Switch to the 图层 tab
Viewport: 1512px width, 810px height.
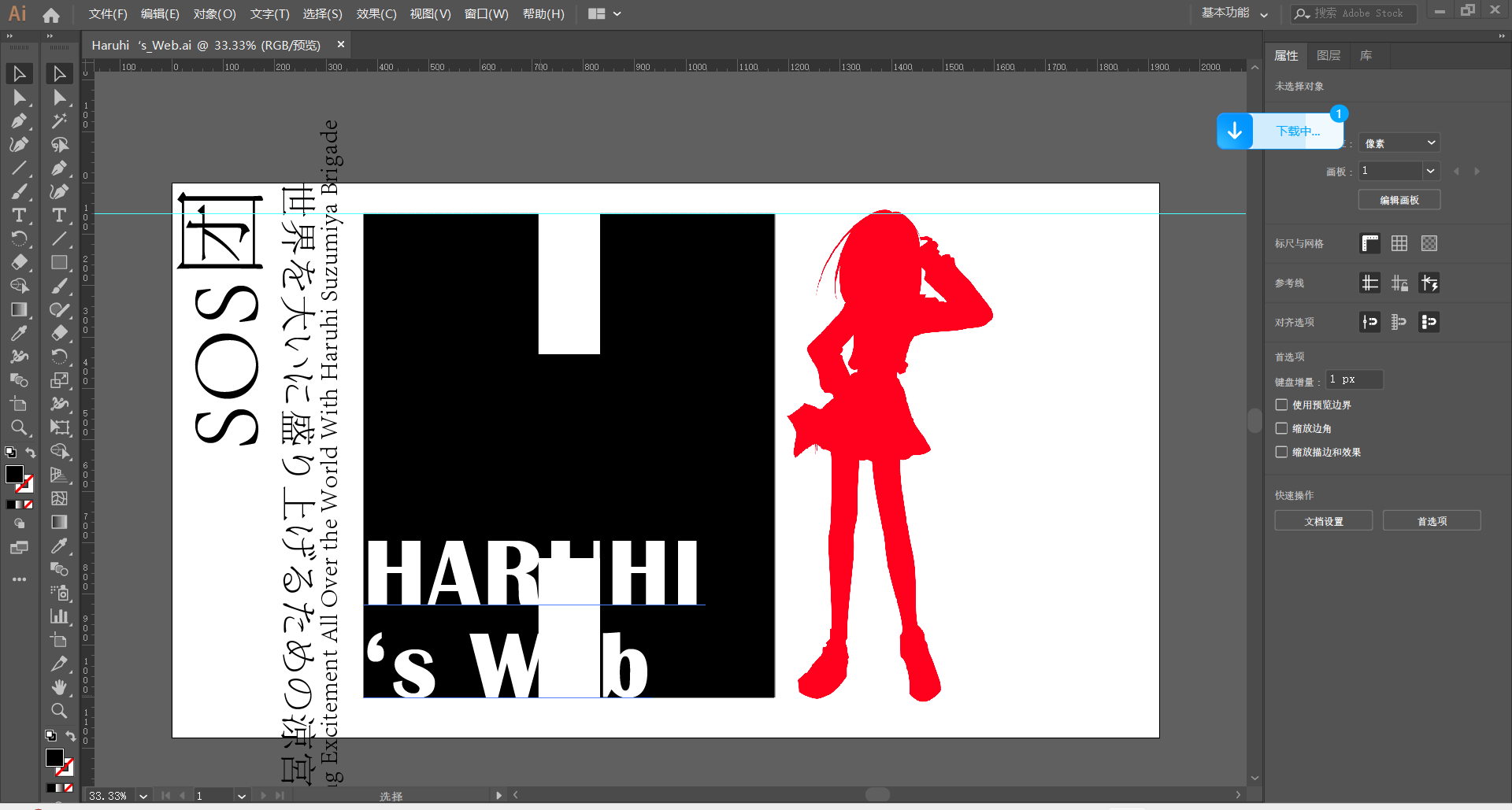pos(1329,55)
